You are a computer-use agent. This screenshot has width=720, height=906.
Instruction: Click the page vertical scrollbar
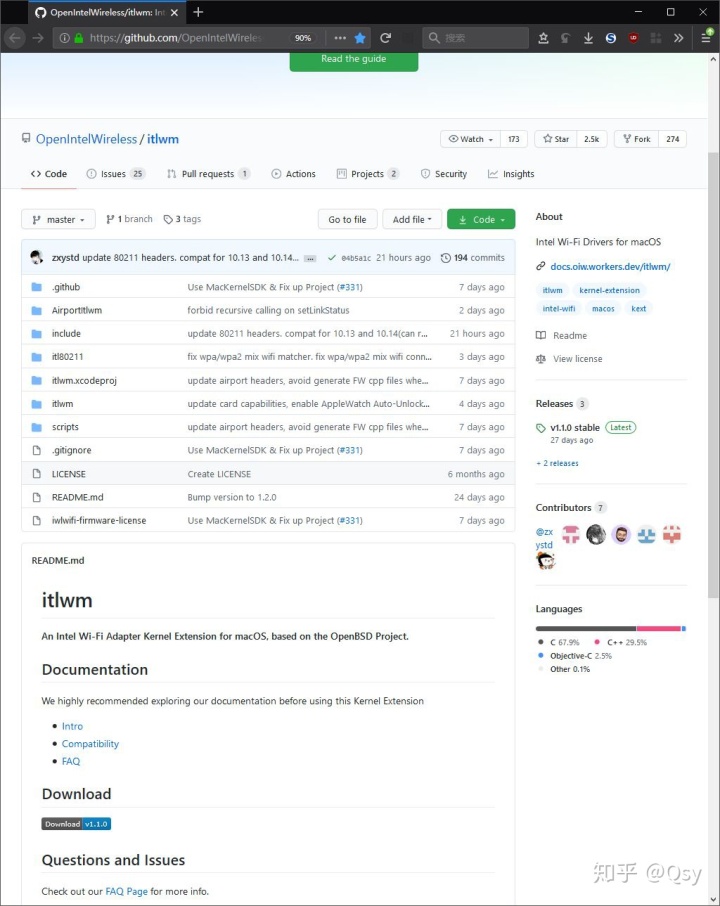pos(714,377)
